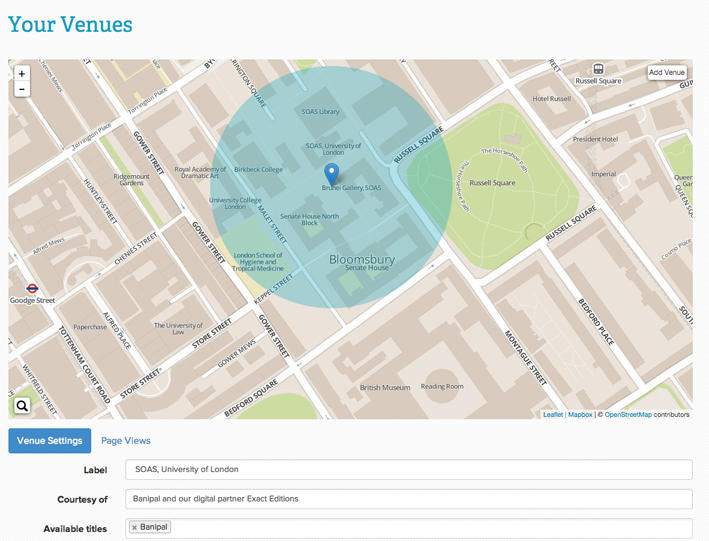709x541 pixels.
Task: Remove the Banipal title tag
Action: coord(134,527)
